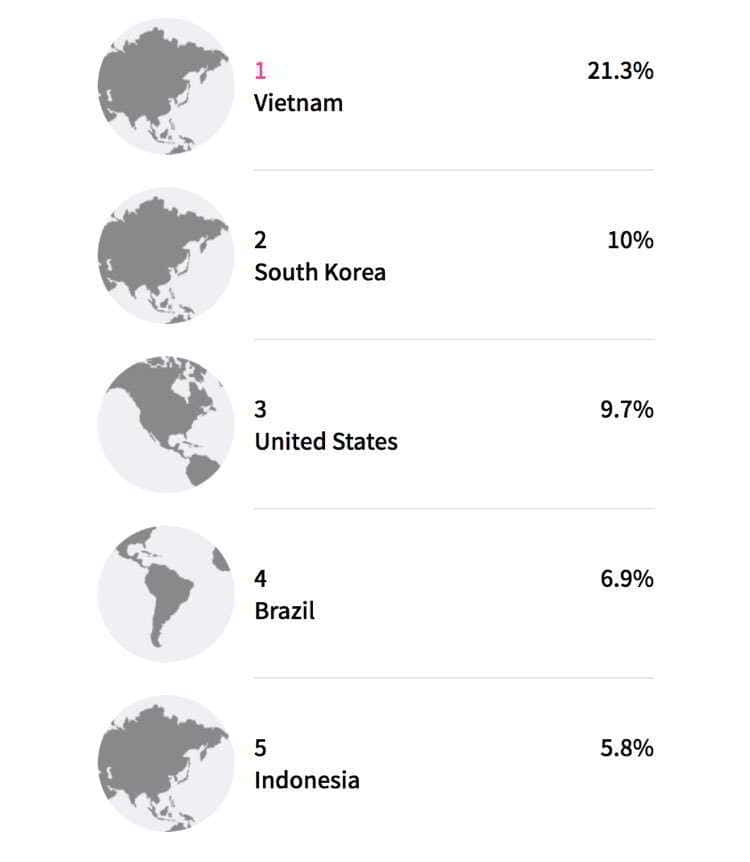Image resolution: width=750 pixels, height=862 pixels.
Task: Open the United States country label
Action: [x=325, y=441]
